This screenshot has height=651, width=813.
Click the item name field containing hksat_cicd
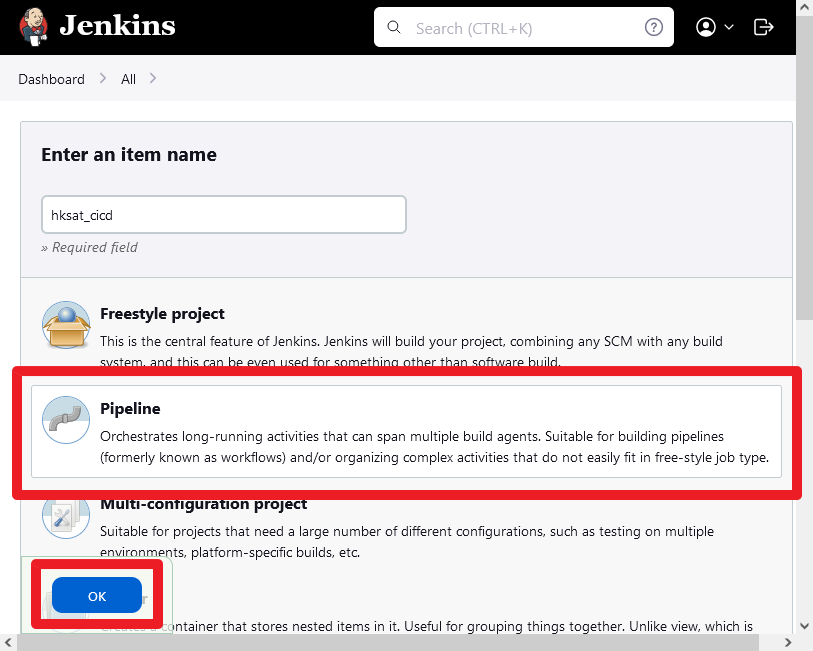pyautogui.click(x=223, y=215)
